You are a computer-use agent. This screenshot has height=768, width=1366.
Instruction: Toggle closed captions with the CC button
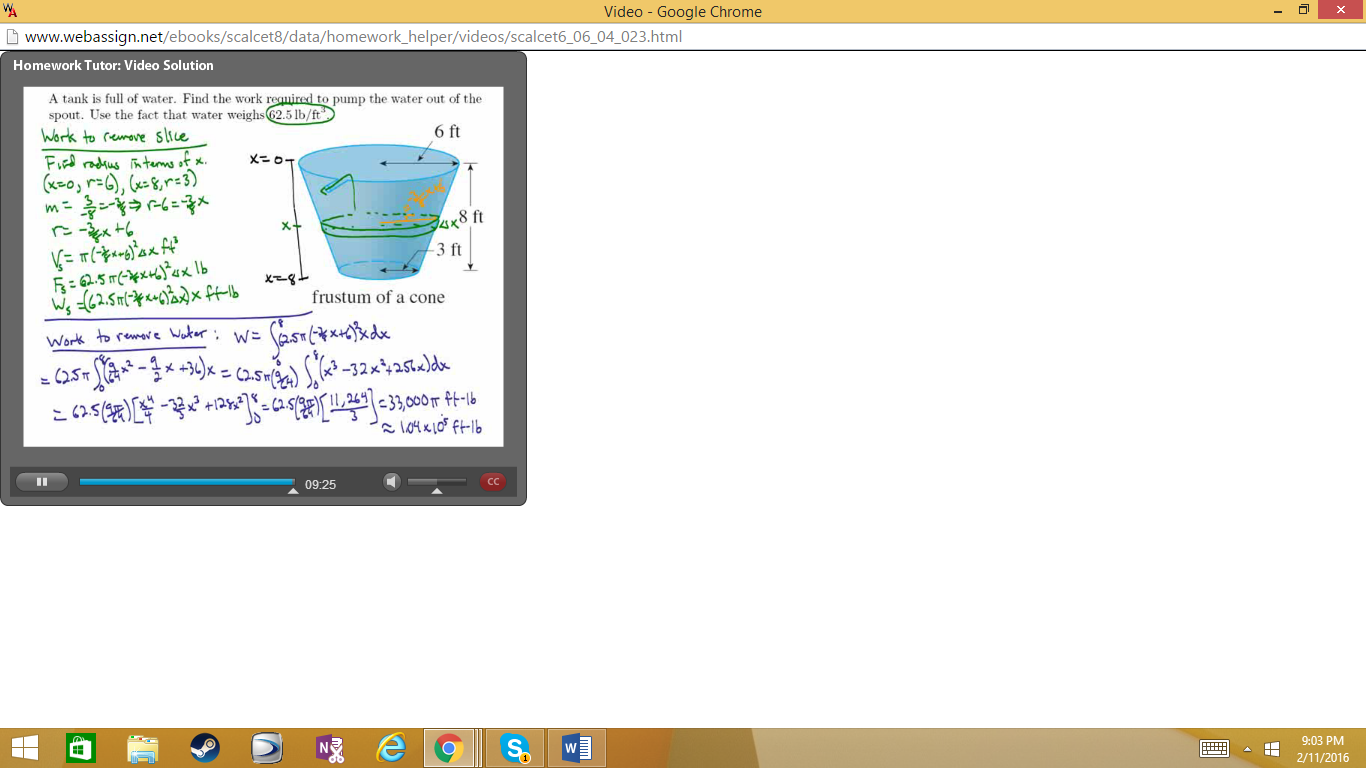pyautogui.click(x=493, y=482)
